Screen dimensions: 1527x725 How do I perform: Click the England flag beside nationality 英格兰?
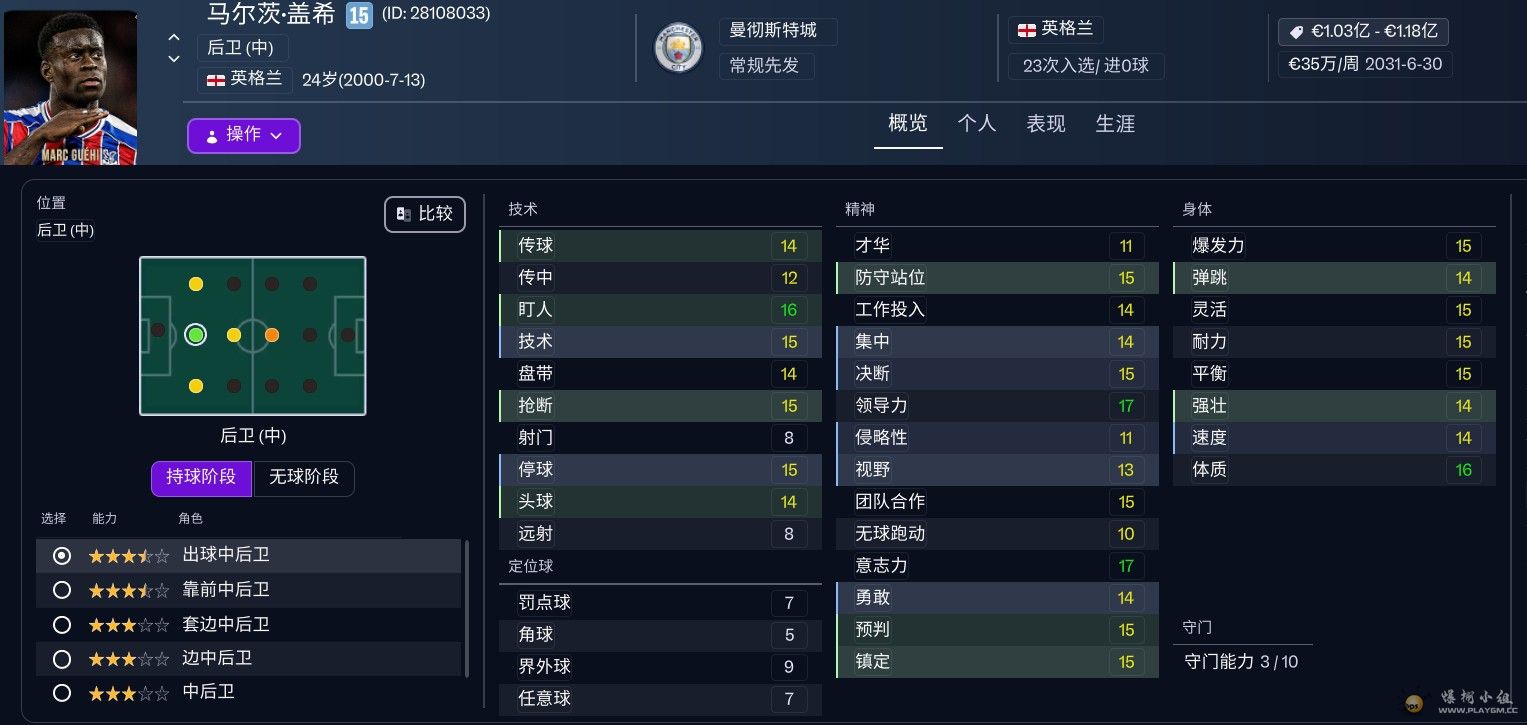click(215, 79)
